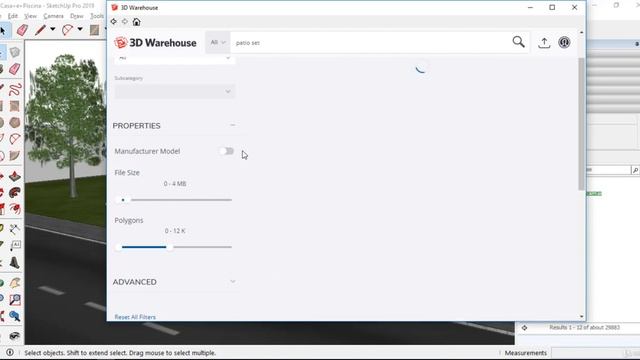Click the Reset All Filters link
This screenshot has width=640, height=360.
coord(135,317)
